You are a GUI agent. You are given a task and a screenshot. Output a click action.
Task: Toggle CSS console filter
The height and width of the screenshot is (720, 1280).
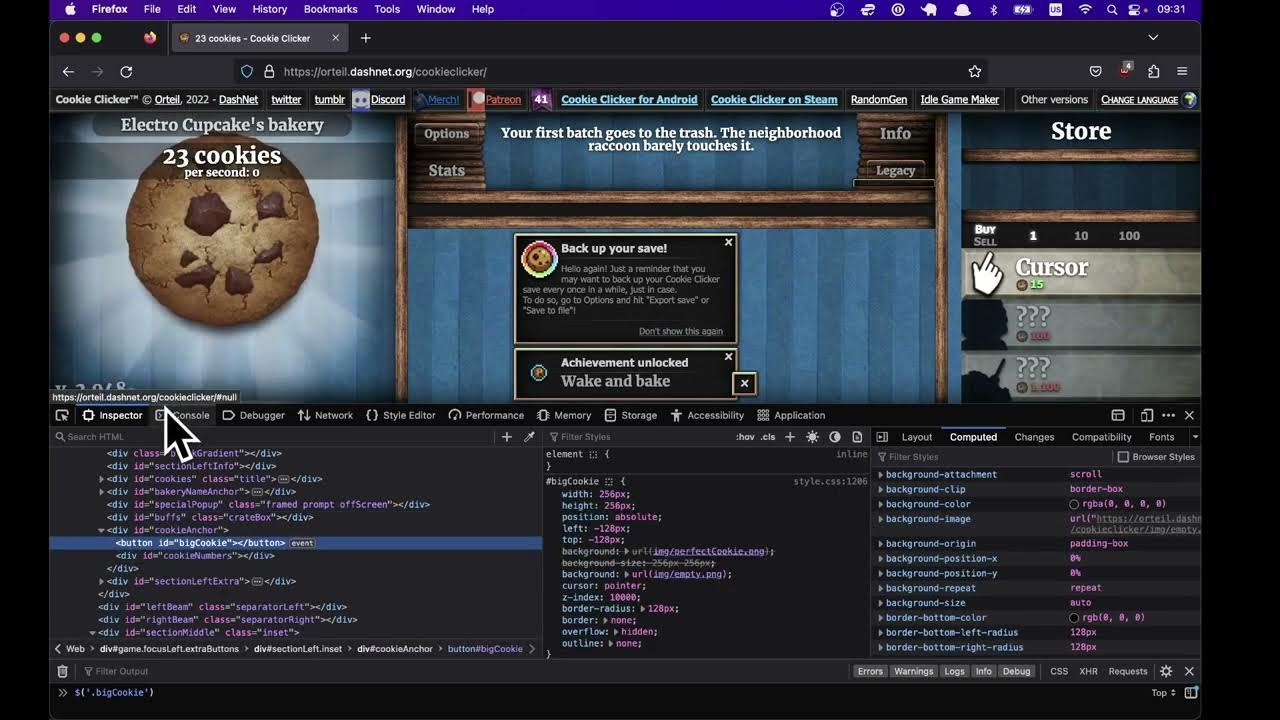(1059, 671)
